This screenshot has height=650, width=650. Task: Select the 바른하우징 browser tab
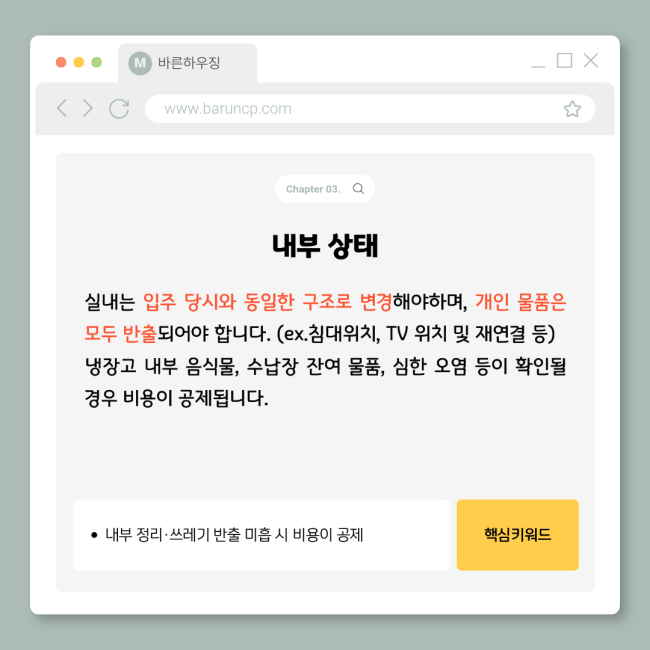187,63
